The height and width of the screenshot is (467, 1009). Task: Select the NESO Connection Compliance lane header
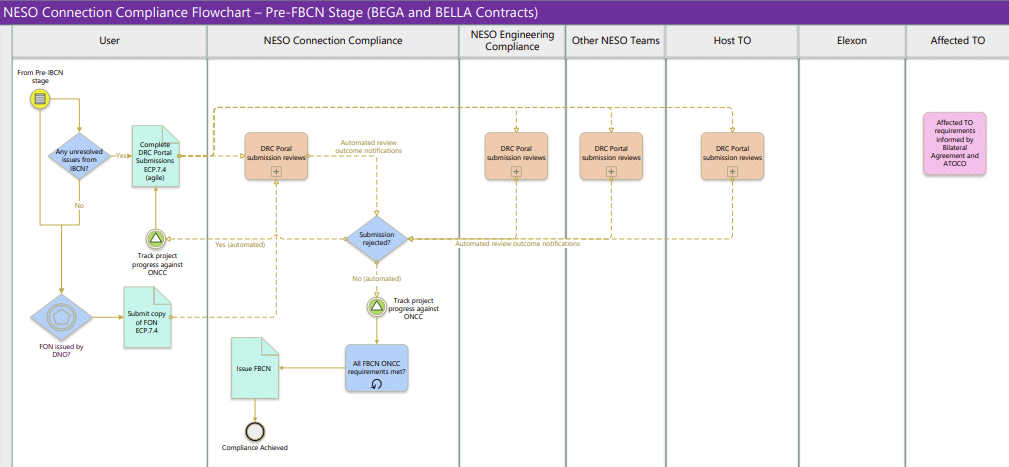(x=333, y=41)
